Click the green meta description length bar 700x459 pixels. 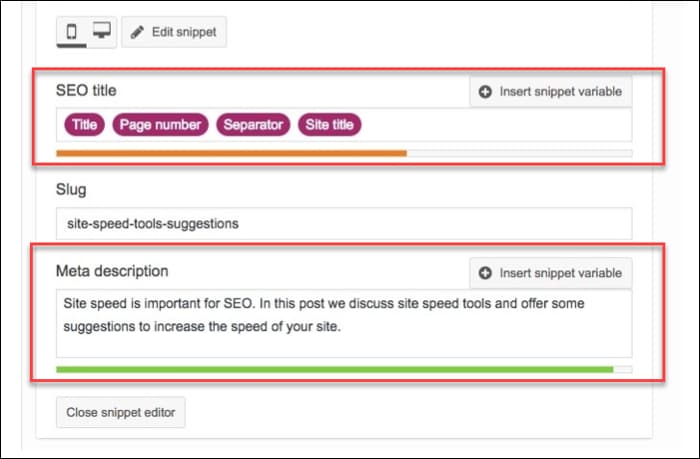(334, 369)
